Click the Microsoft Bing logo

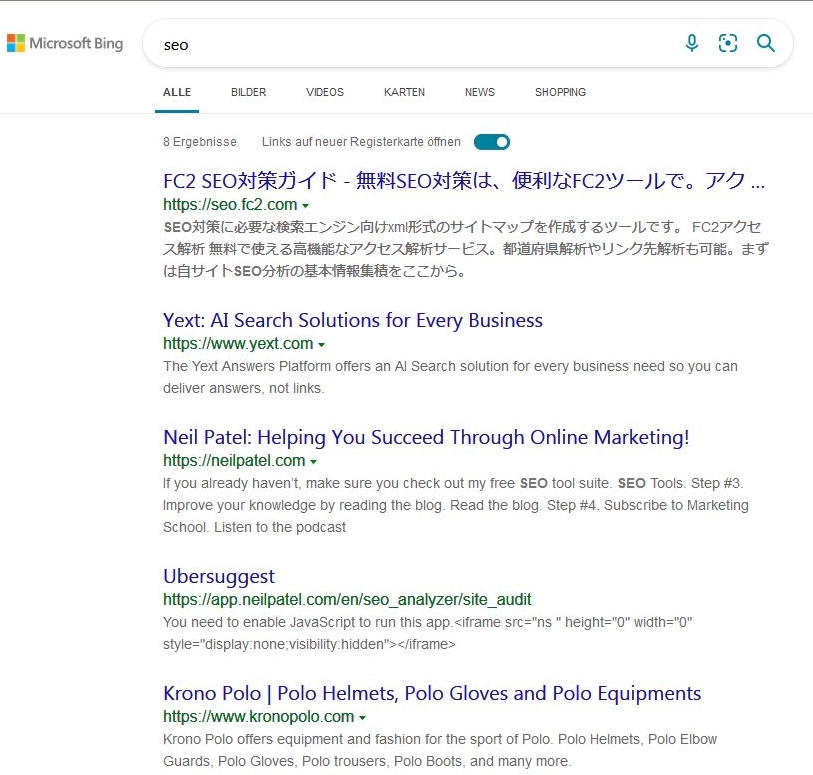65,43
